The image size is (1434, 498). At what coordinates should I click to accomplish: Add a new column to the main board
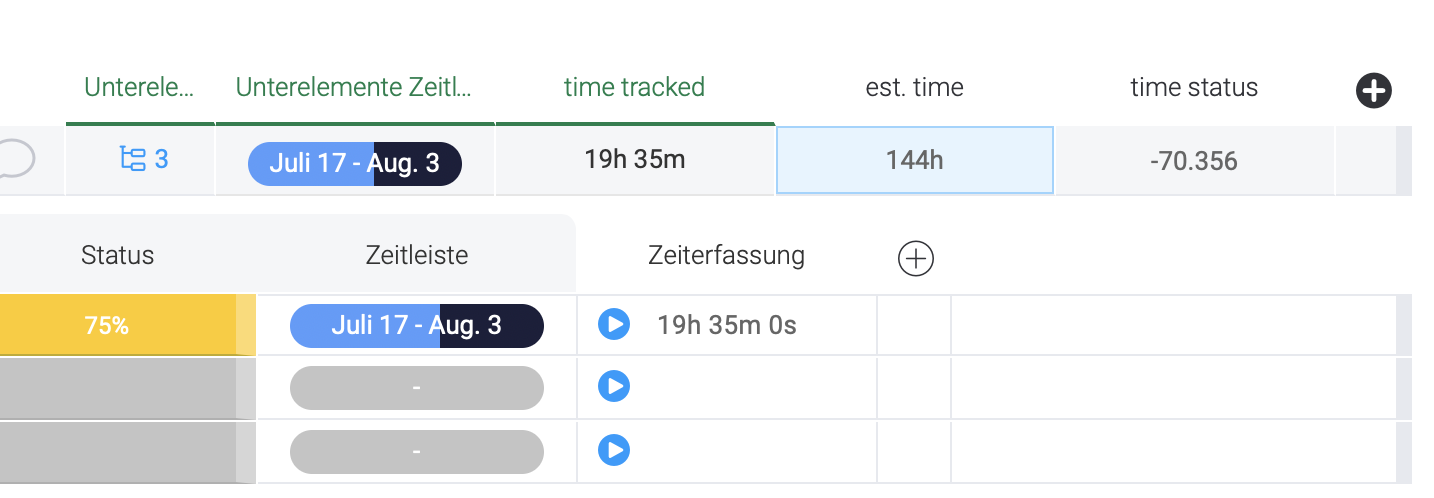(x=1374, y=91)
